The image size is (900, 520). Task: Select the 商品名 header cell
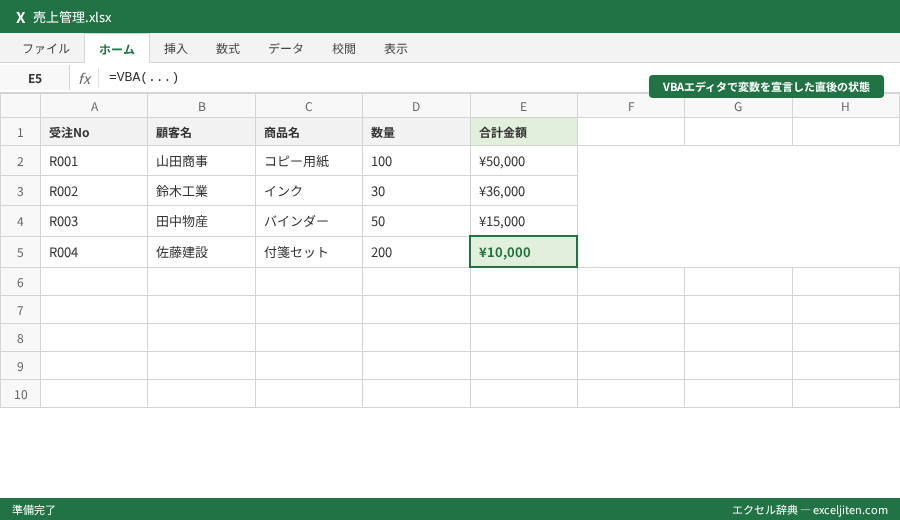click(309, 132)
